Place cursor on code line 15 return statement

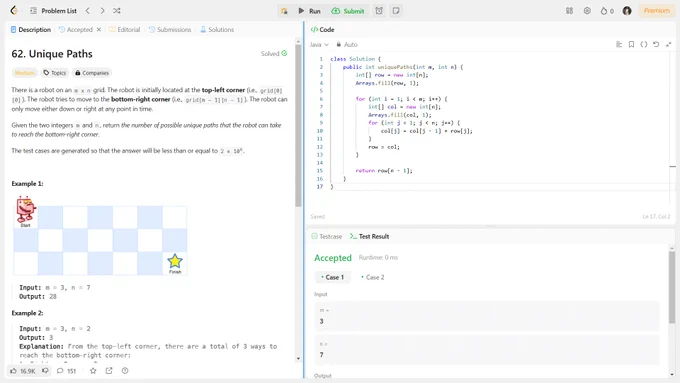click(384, 170)
